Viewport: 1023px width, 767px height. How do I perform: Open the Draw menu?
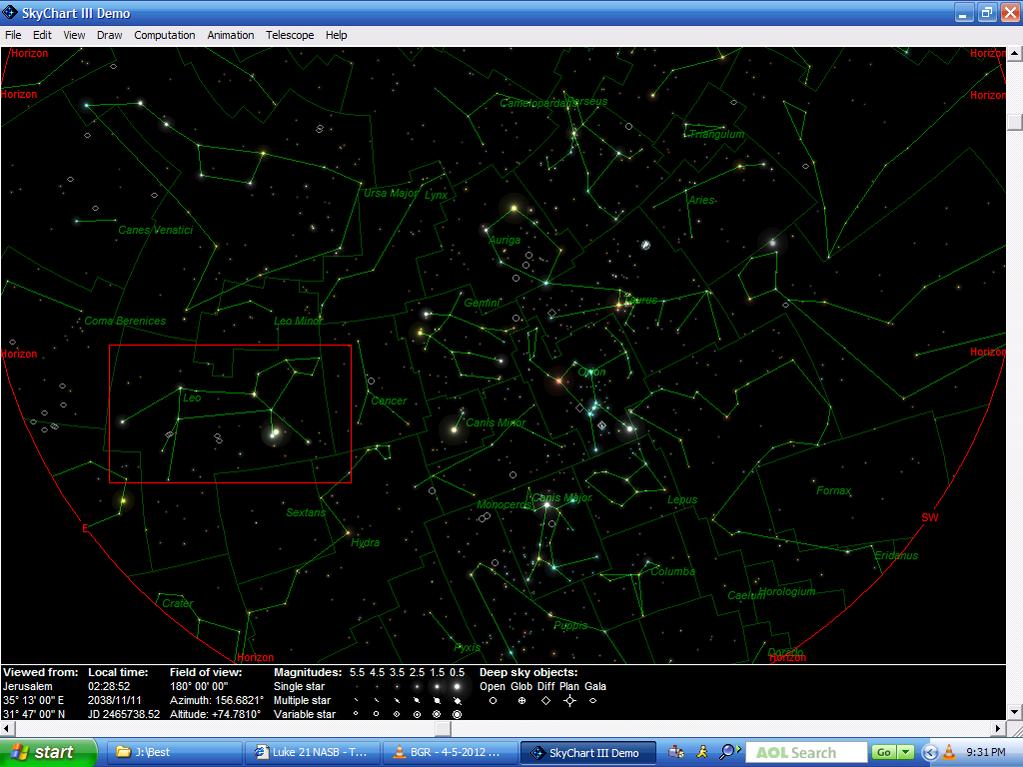click(x=110, y=35)
